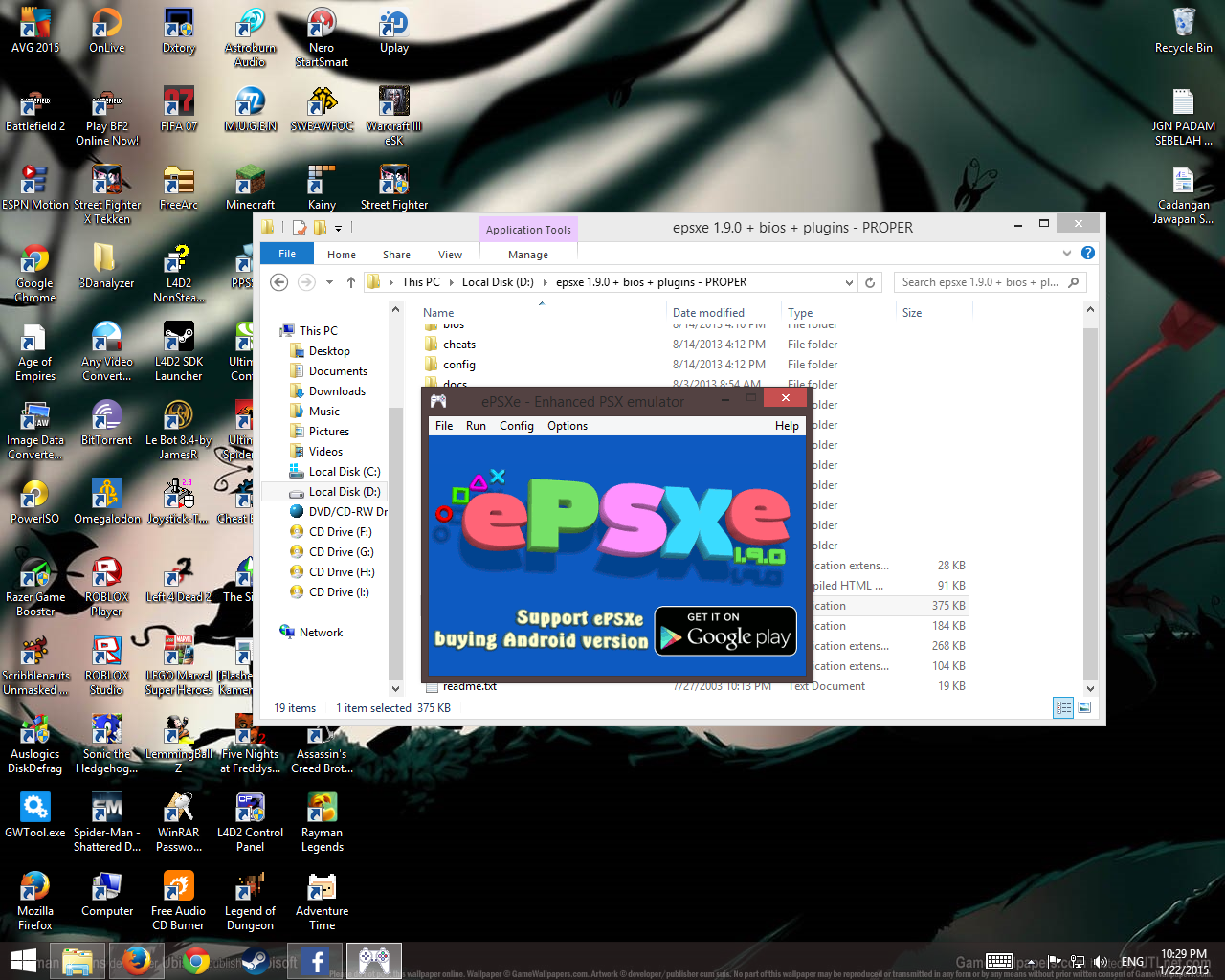
Task: Open Firefox from the taskbar
Action: click(x=137, y=961)
